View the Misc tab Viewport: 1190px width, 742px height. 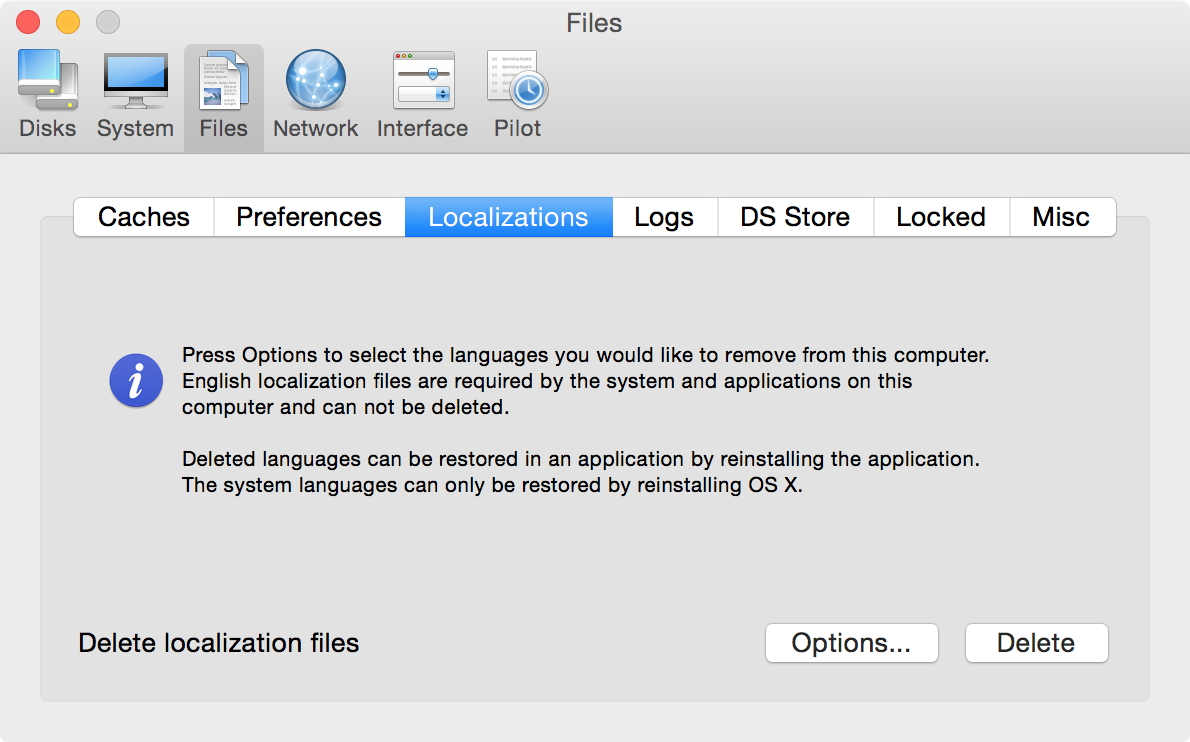point(1060,217)
